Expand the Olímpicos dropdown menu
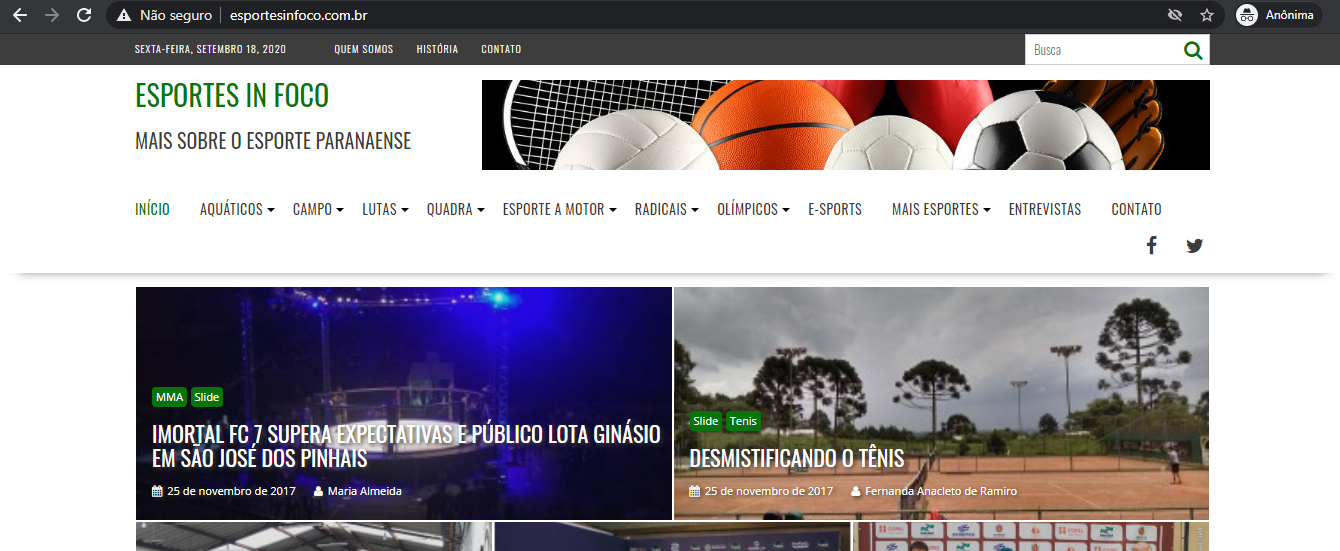This screenshot has height=551, width=1340. pyautogui.click(x=753, y=209)
